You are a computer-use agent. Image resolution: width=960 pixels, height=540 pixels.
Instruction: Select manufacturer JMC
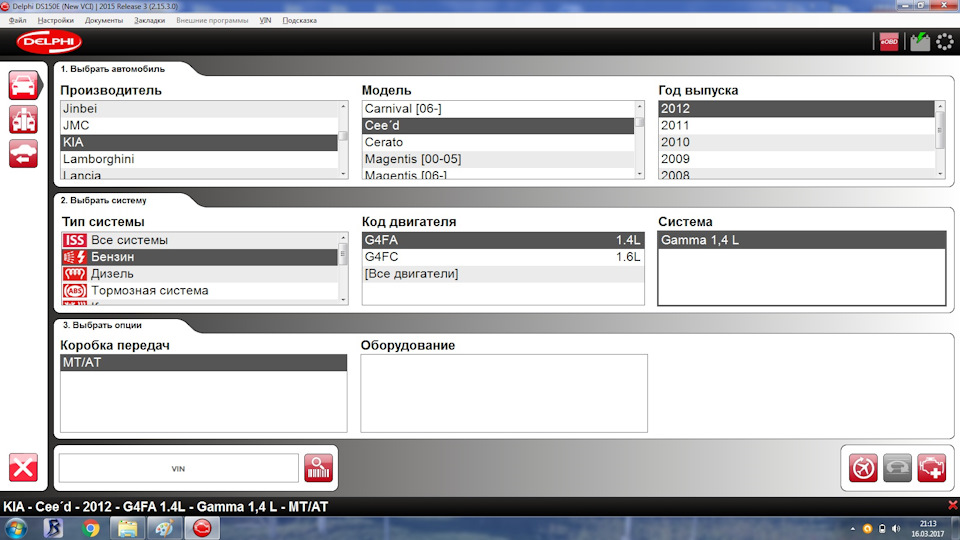point(199,126)
